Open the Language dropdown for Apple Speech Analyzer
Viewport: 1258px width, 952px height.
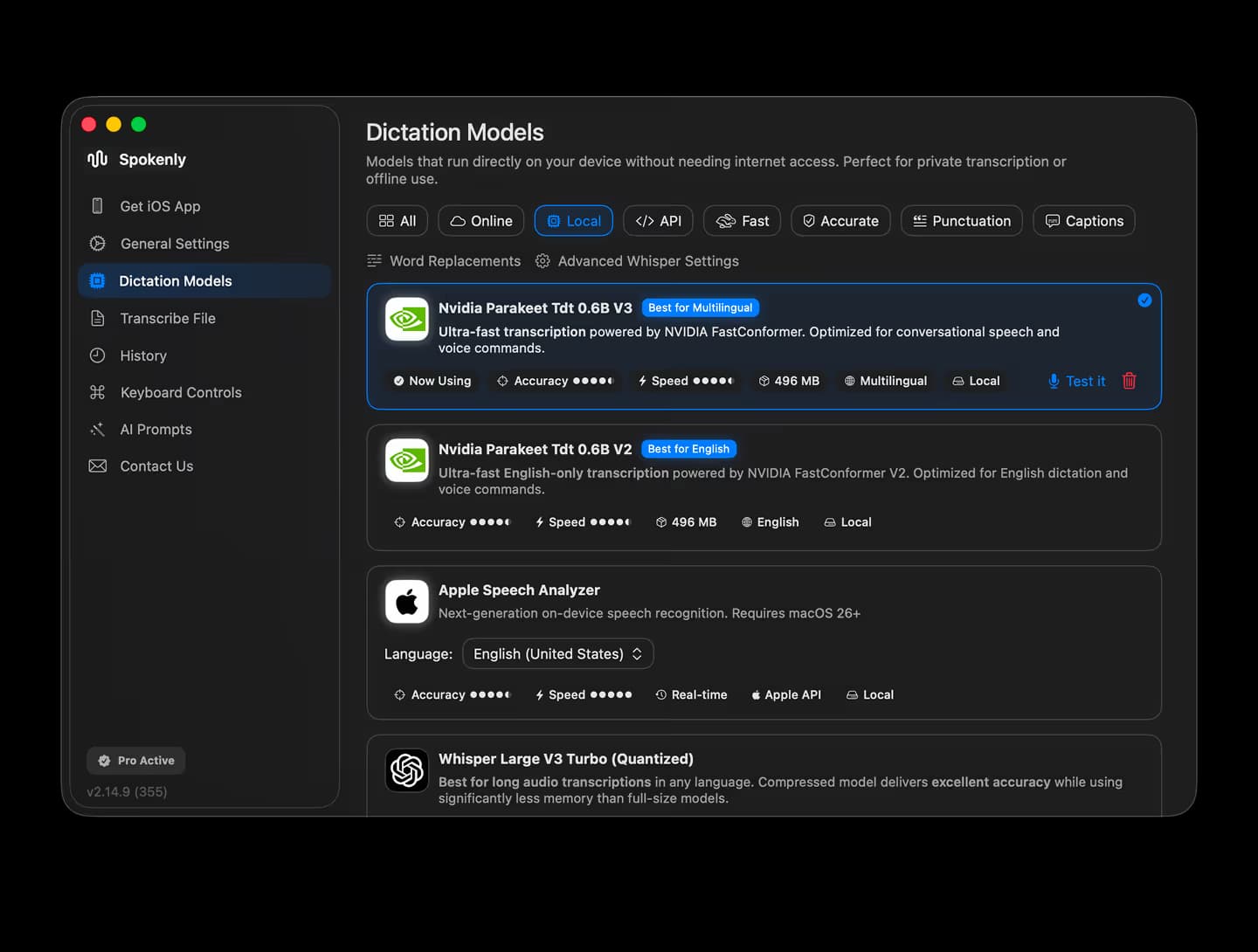(x=557, y=653)
